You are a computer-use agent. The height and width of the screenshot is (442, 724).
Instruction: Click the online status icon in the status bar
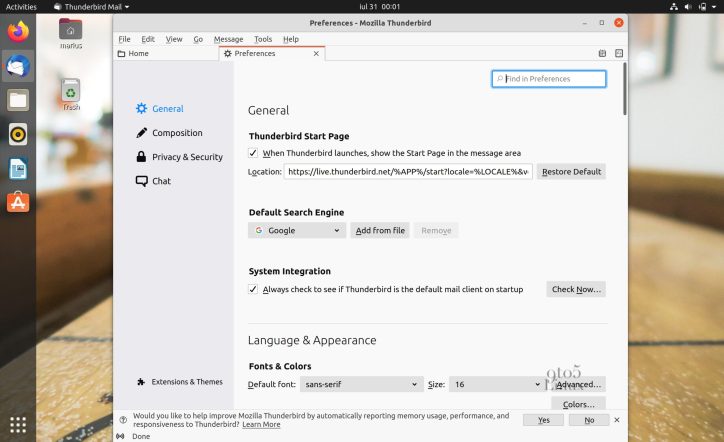(120, 436)
